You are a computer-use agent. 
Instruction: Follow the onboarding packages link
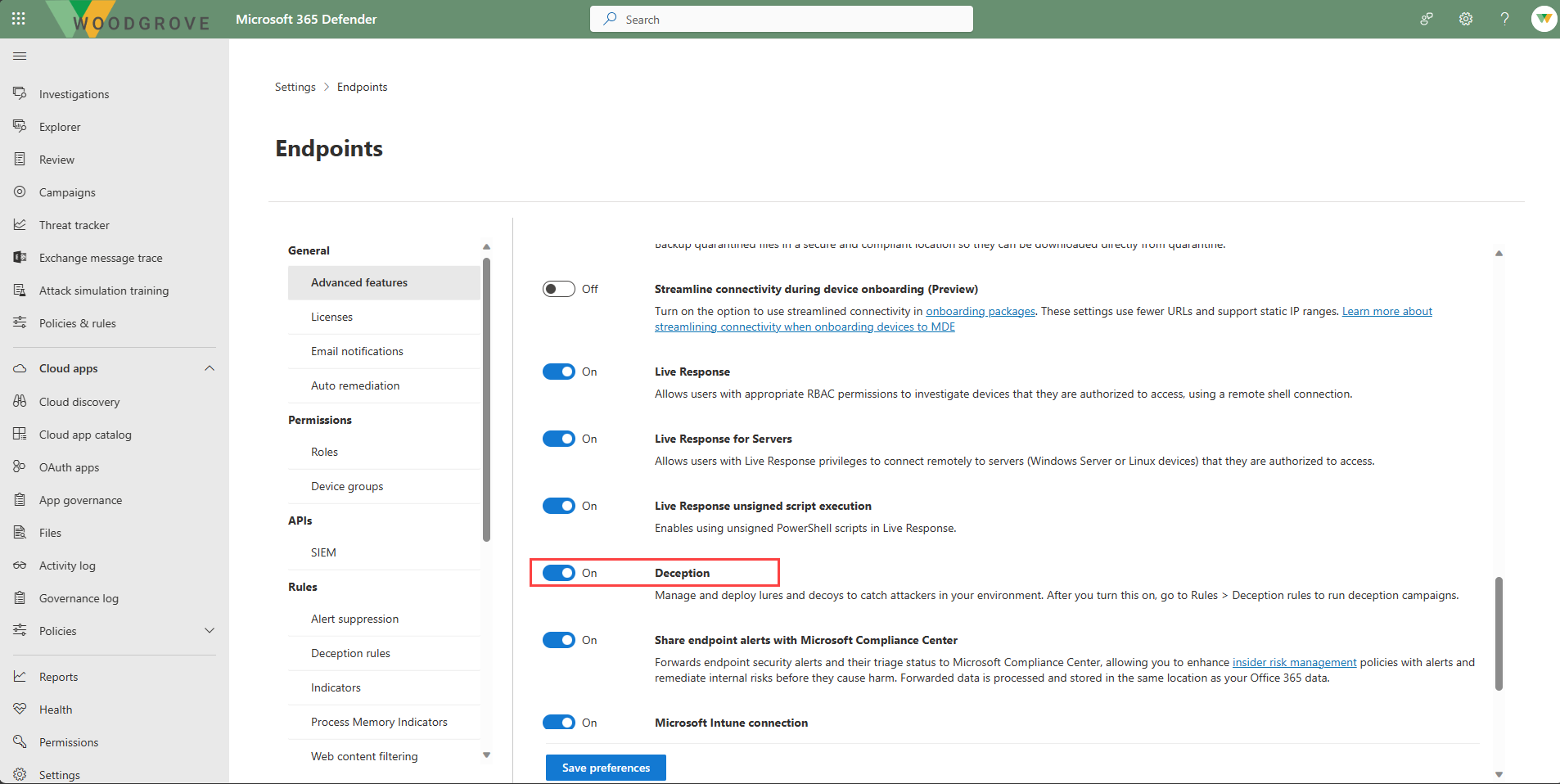click(x=981, y=311)
